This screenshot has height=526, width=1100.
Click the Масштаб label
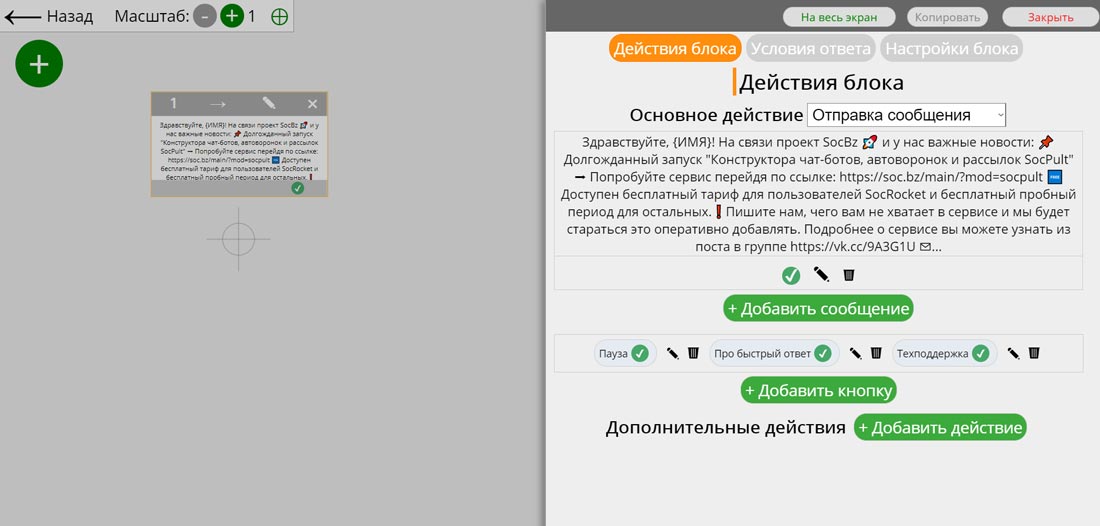pos(152,16)
